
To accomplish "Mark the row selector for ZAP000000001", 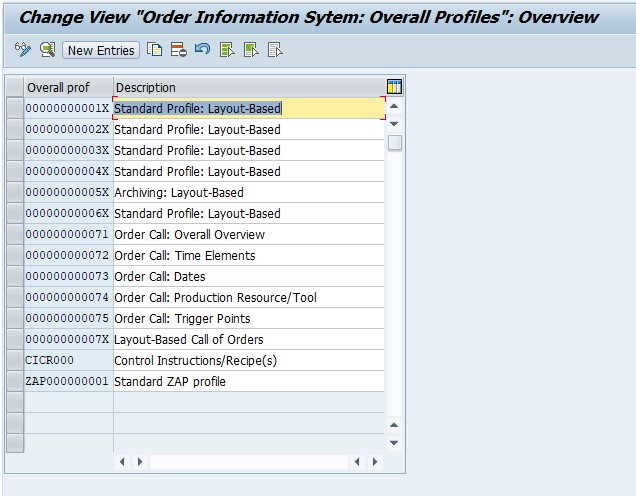I will 14,381.
